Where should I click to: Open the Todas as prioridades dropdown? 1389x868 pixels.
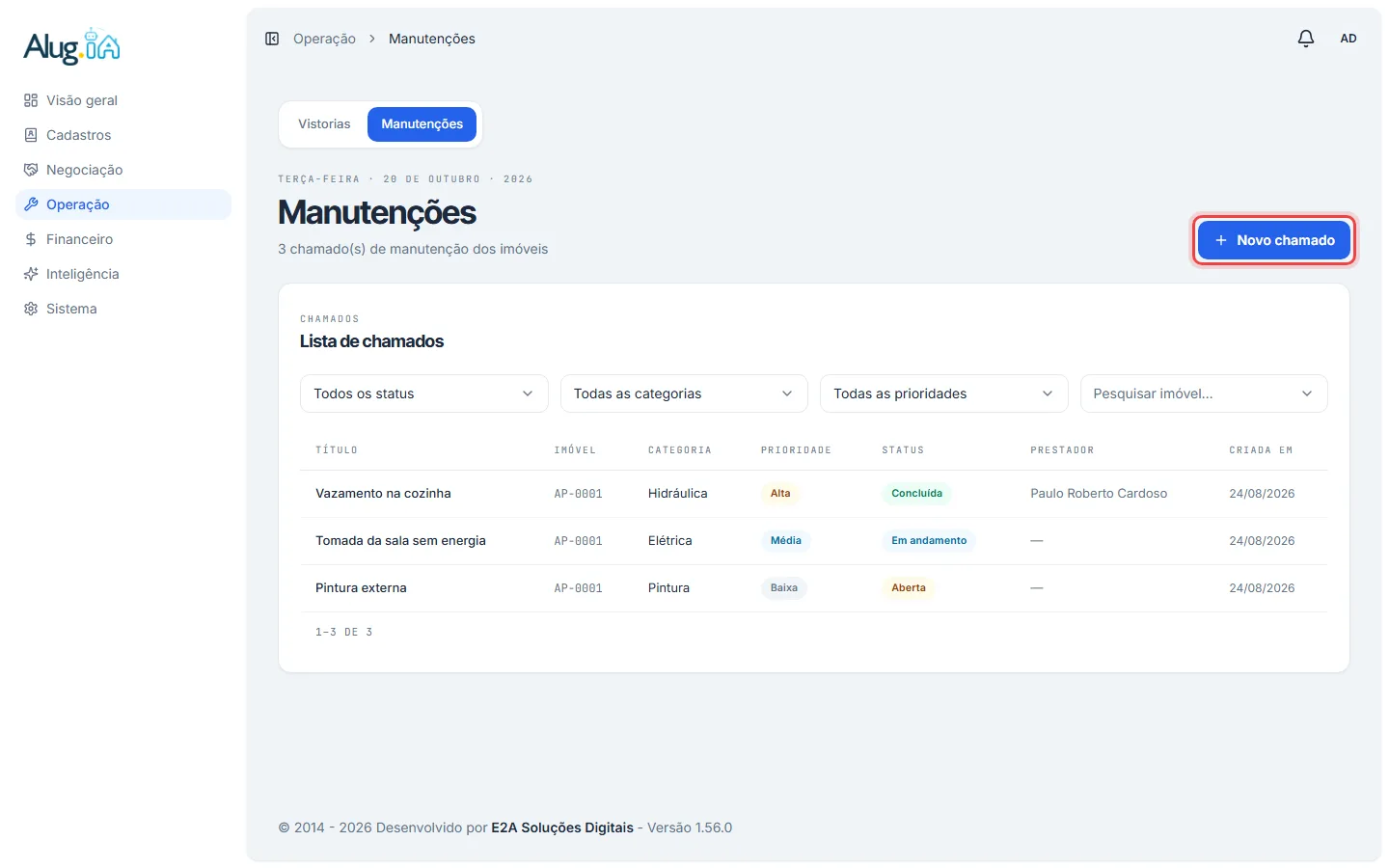pos(944,393)
